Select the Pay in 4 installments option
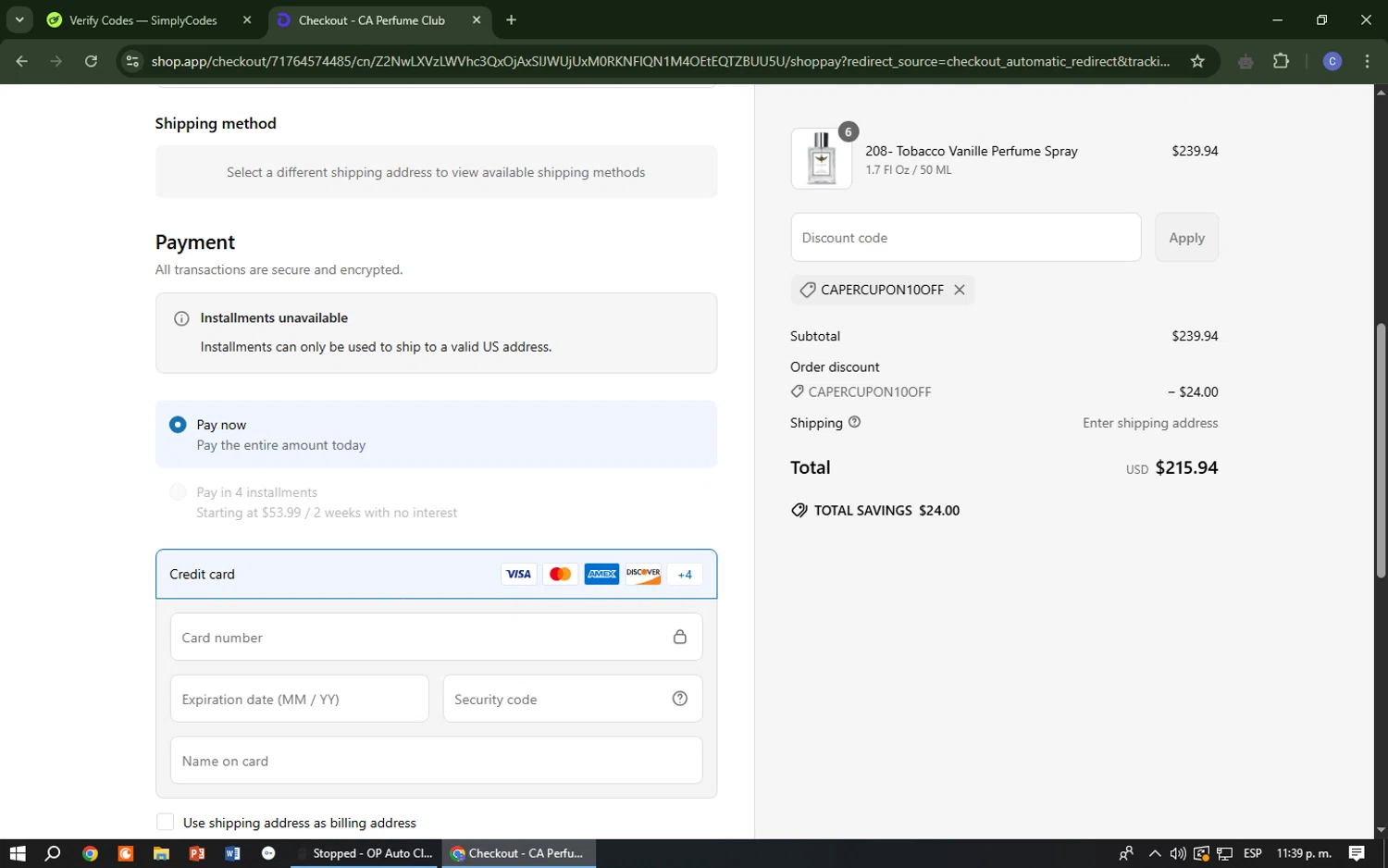 click(x=178, y=492)
